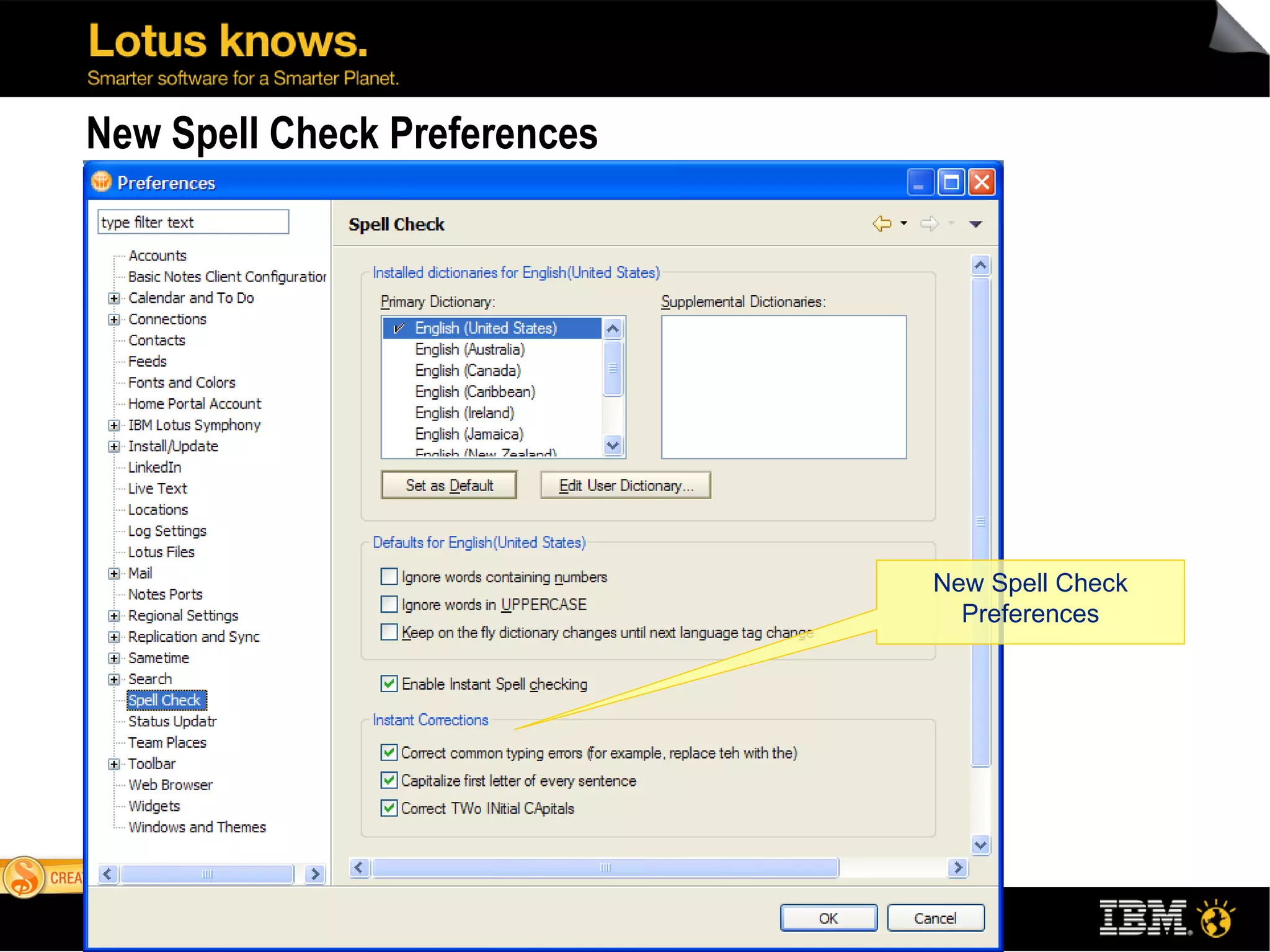1270x952 pixels.
Task: Expand Regional Settings node
Action: click(x=113, y=616)
